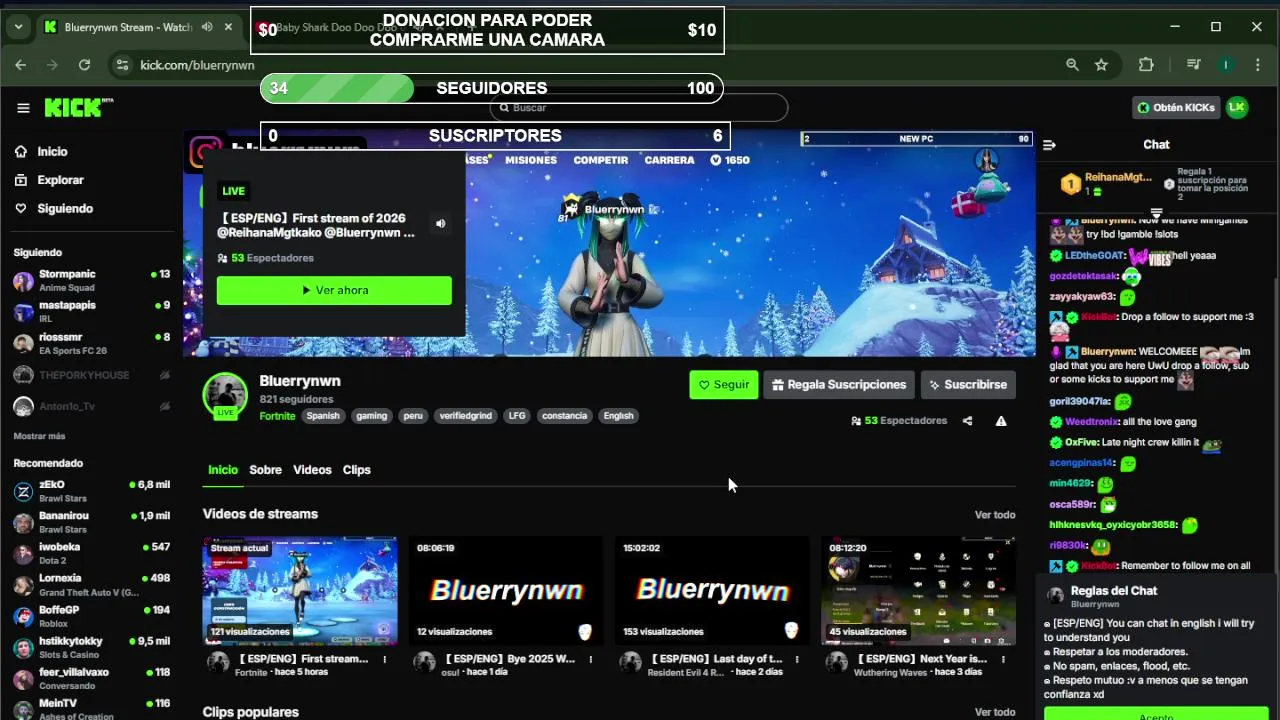Select the gaming tag

(x=371, y=416)
